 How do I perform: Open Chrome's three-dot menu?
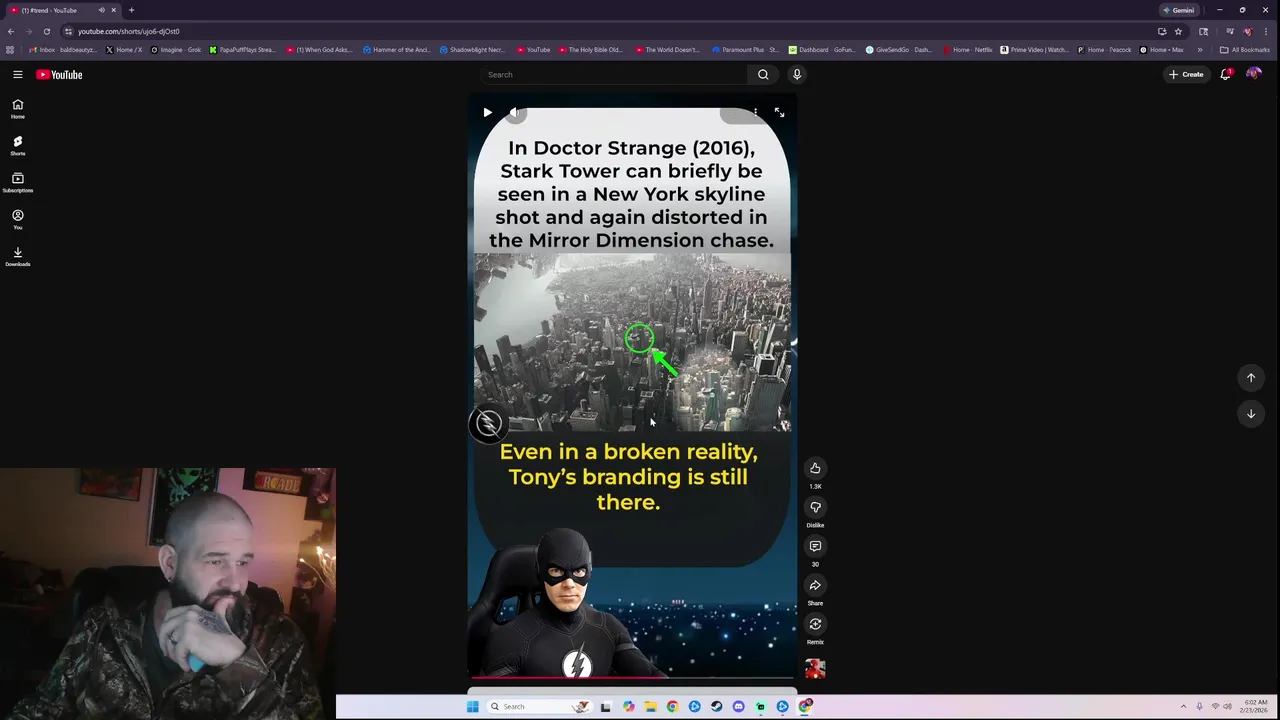1266,31
